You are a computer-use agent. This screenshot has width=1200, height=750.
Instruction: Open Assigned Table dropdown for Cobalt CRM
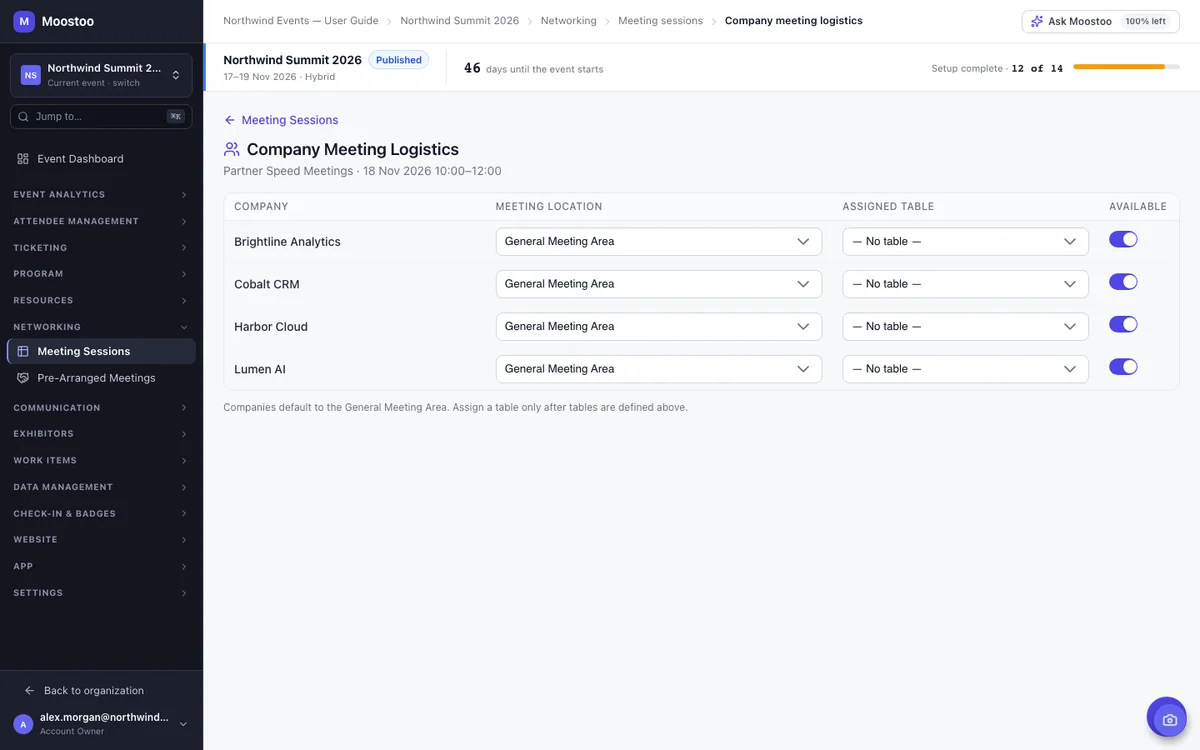[966, 284]
